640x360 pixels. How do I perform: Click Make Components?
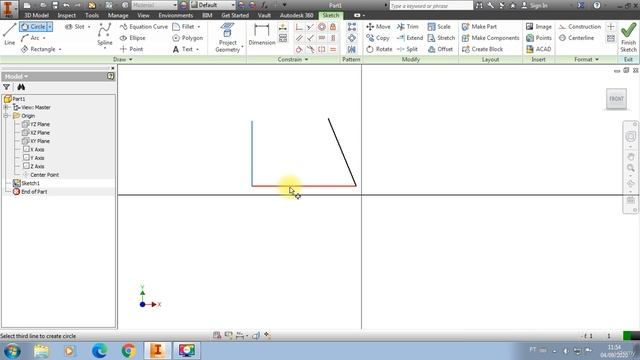(491, 38)
